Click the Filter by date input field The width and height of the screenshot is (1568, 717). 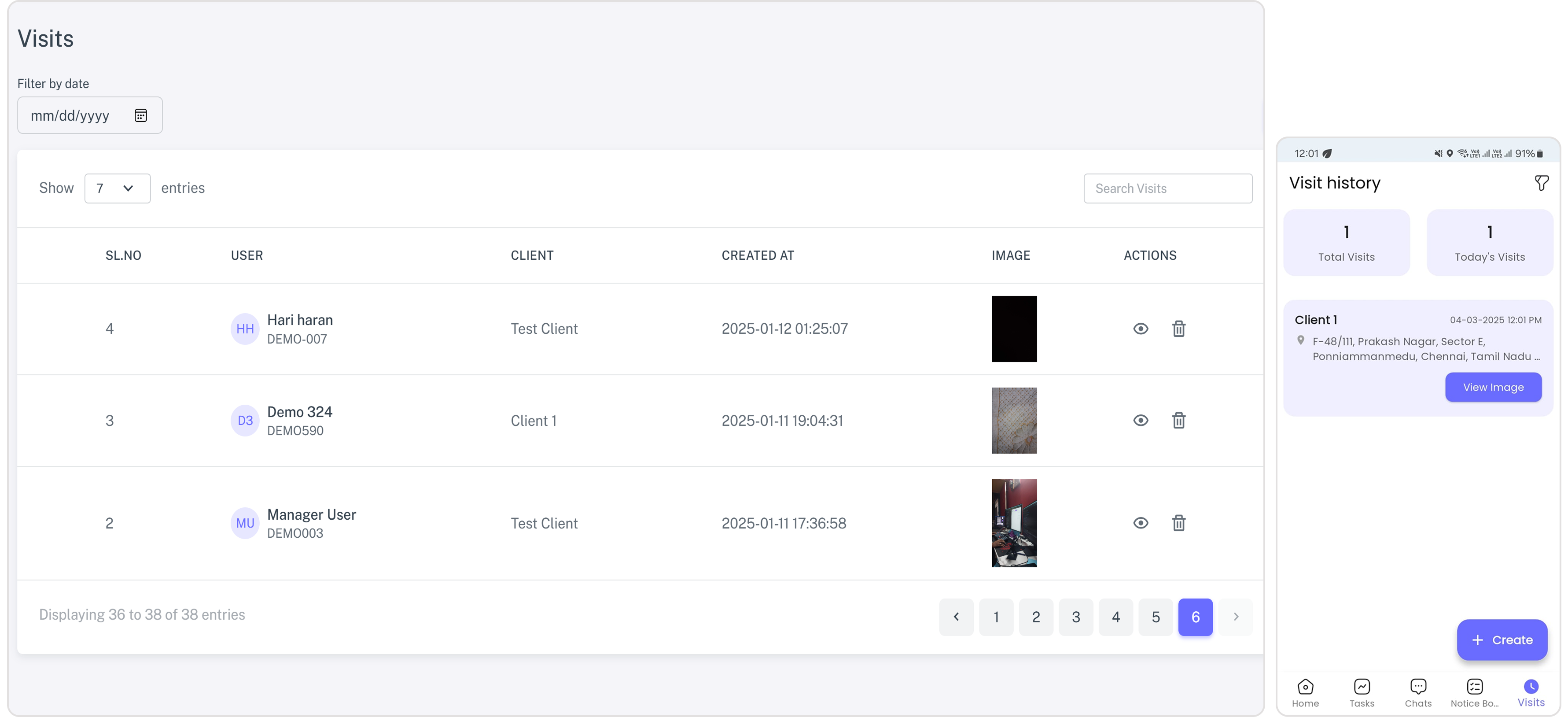coord(89,115)
